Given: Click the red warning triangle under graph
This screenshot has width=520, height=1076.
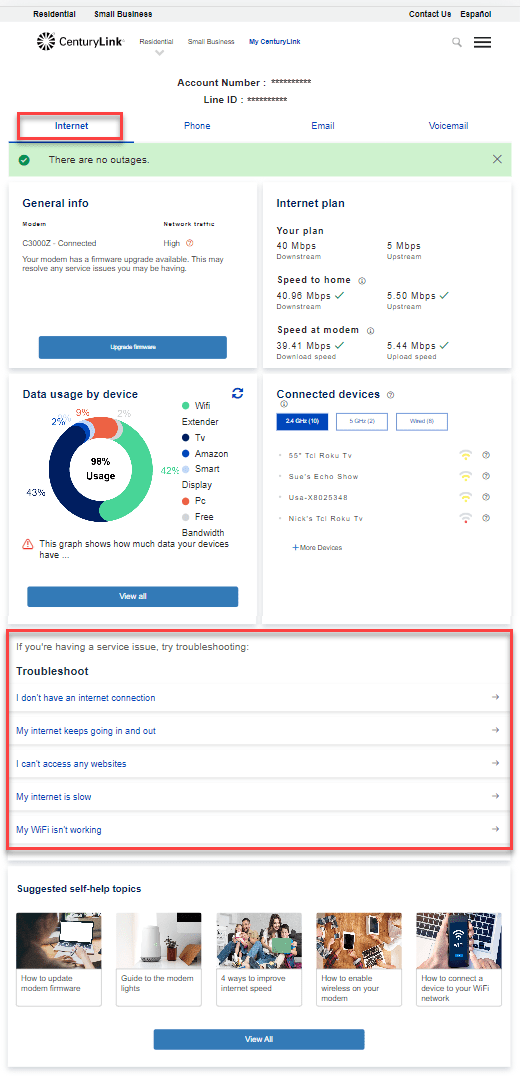Looking at the screenshot, I should [27, 544].
